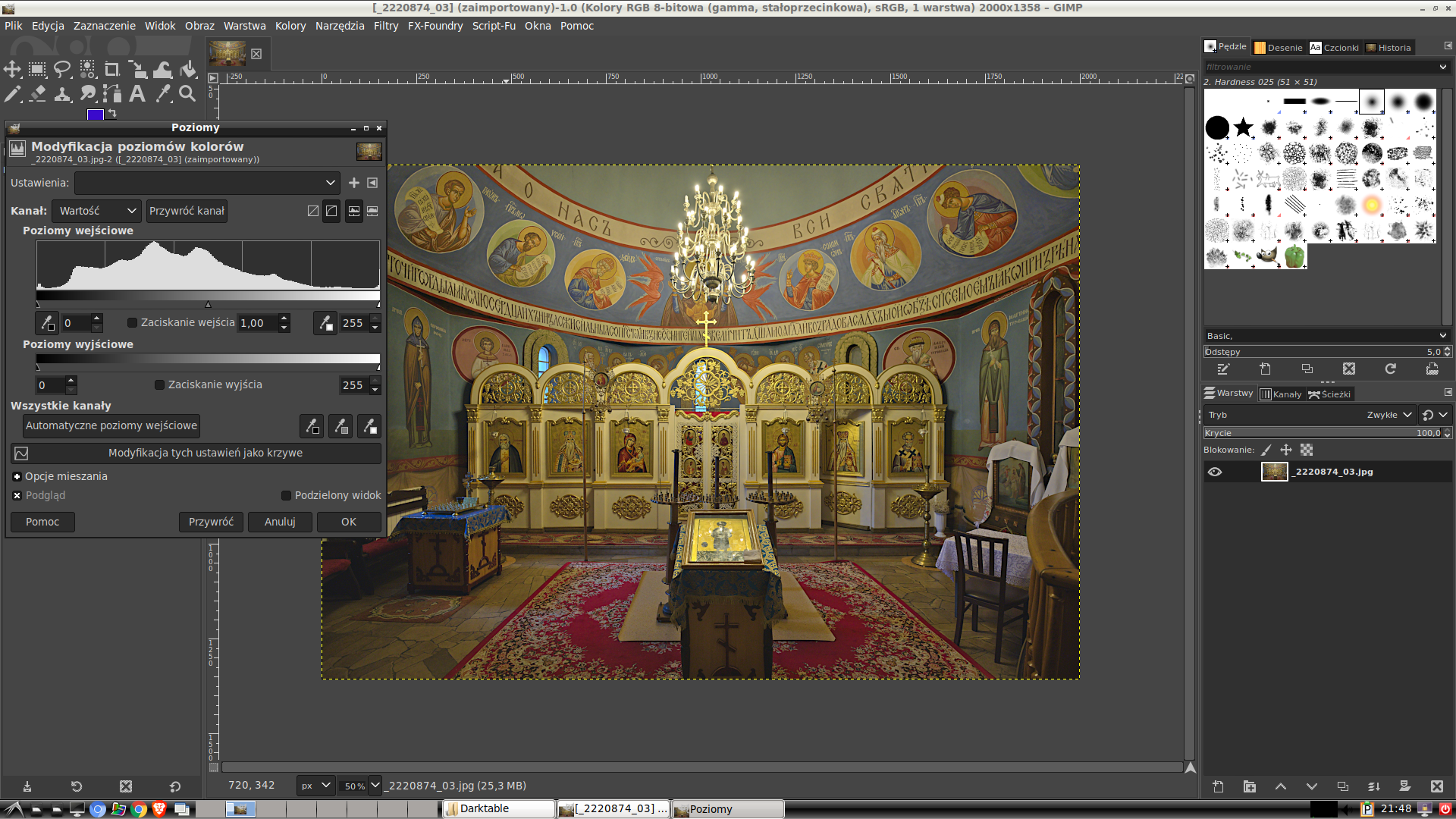The width and height of the screenshot is (1456, 819).
Task: Hide the _2220874_03.jpg layer
Action: coord(1215,472)
